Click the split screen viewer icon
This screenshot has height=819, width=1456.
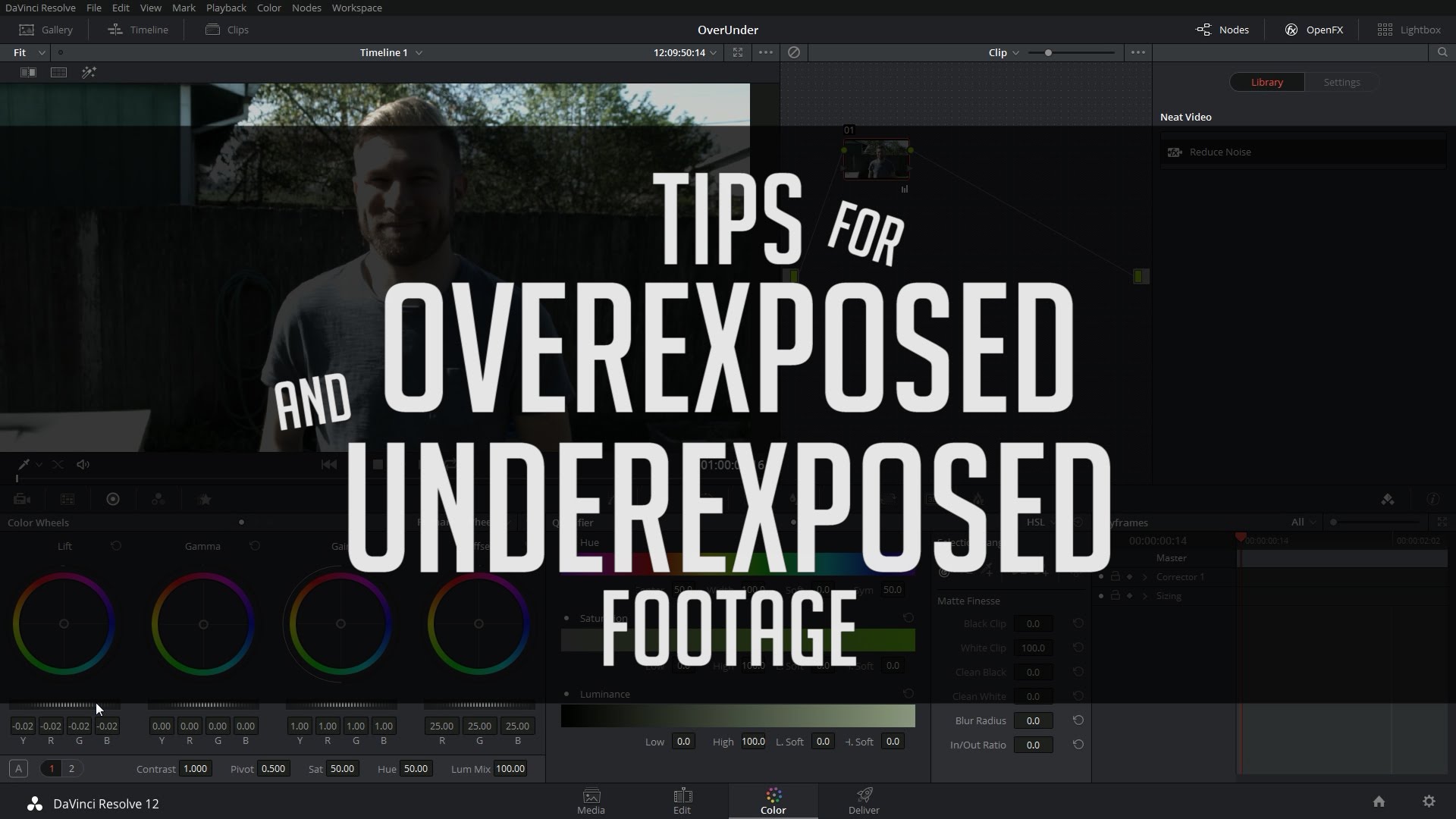[x=58, y=72]
